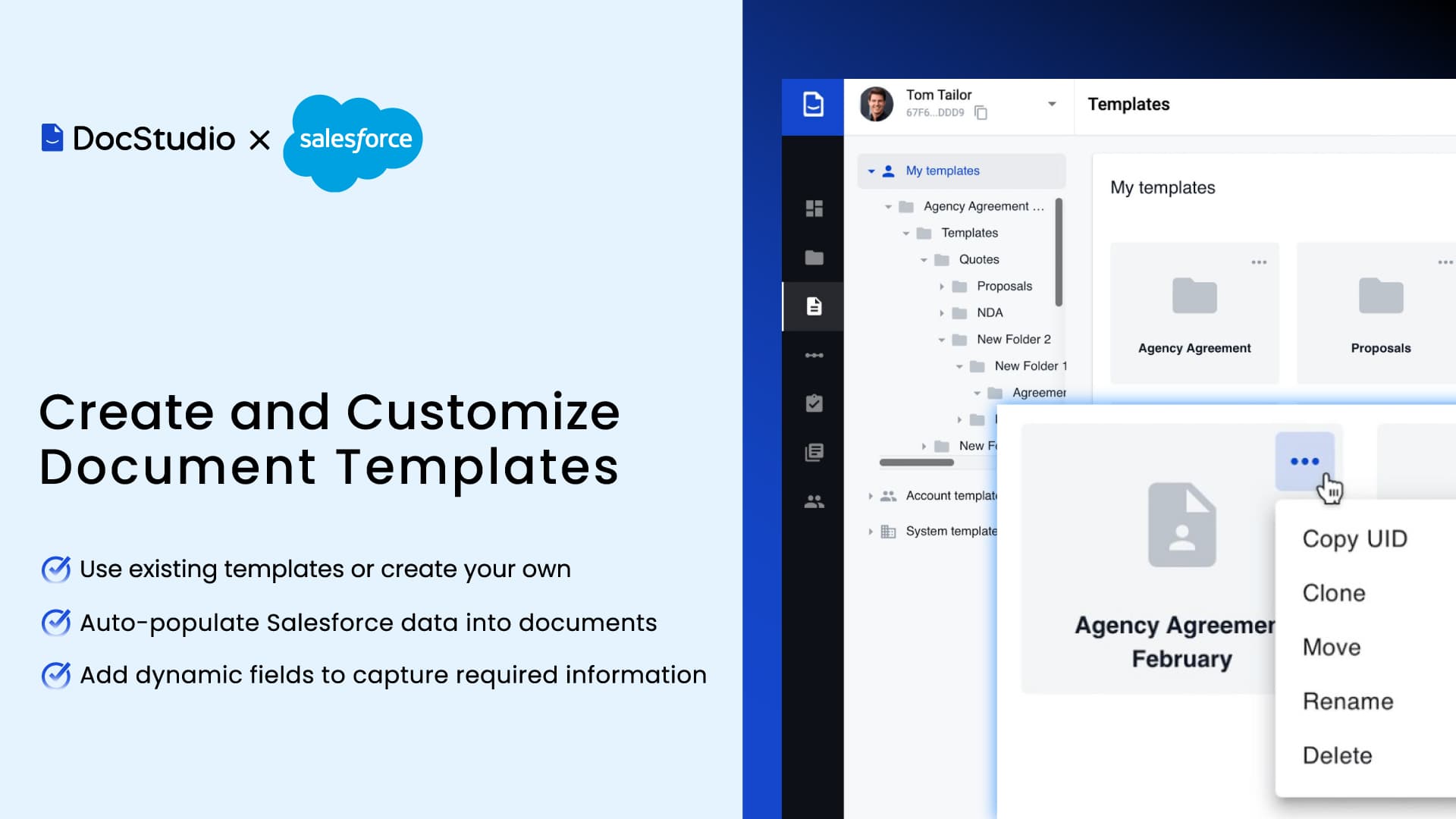Click Tom Tailor's profile avatar
Viewport: 1456px width, 819px height.
click(876, 104)
